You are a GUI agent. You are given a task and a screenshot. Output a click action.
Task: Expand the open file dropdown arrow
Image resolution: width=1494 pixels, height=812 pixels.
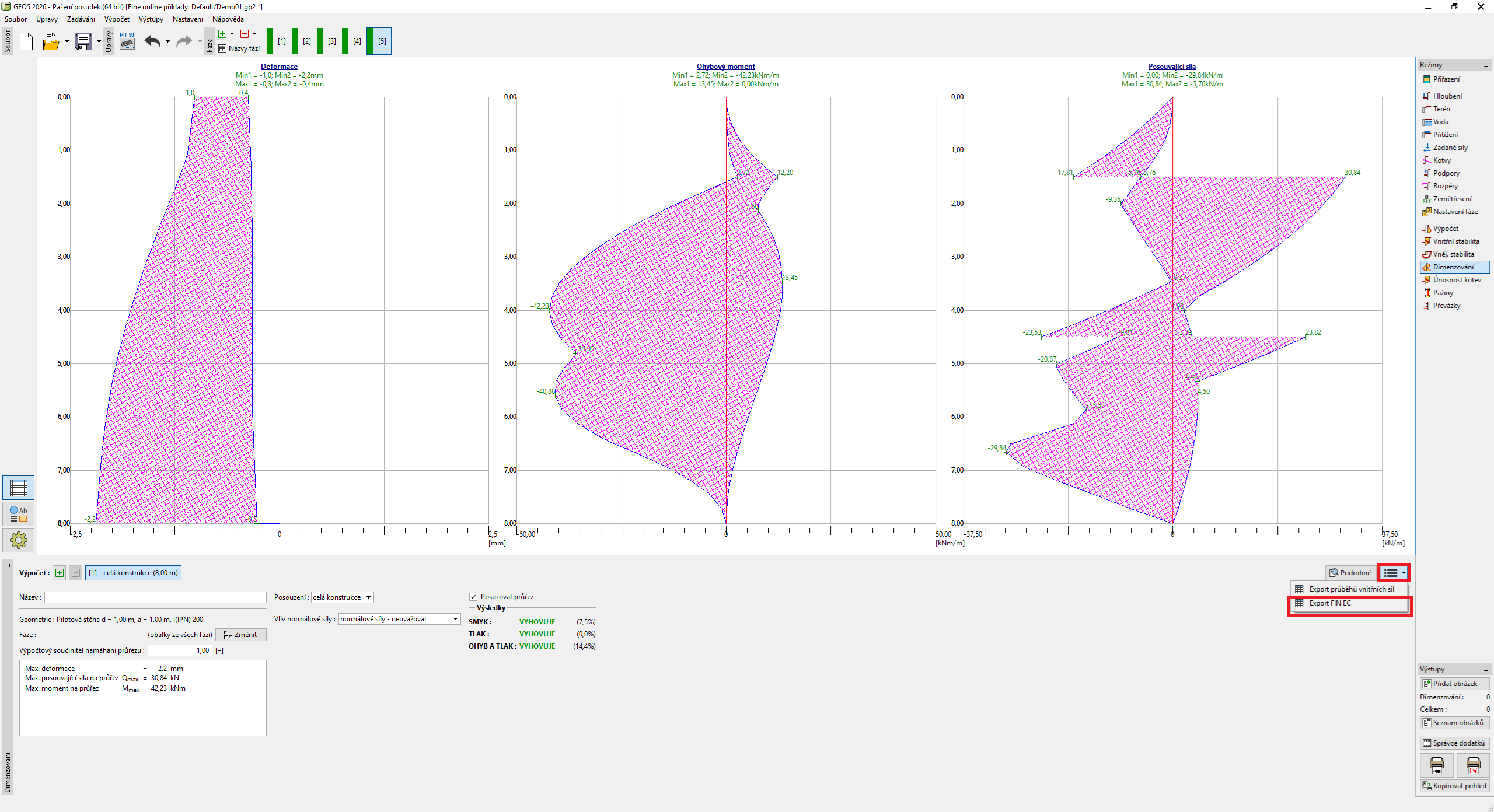(x=67, y=41)
